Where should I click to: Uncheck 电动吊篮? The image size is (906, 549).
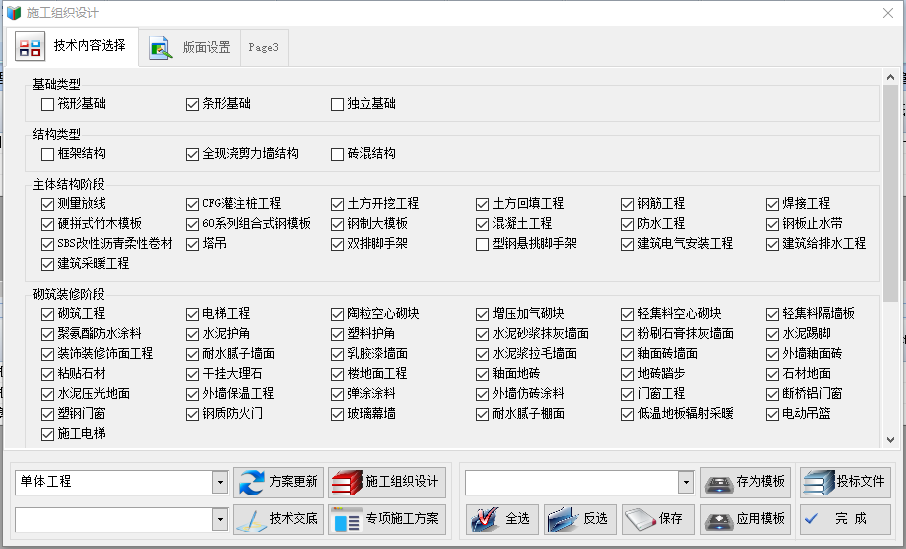[x=773, y=414]
